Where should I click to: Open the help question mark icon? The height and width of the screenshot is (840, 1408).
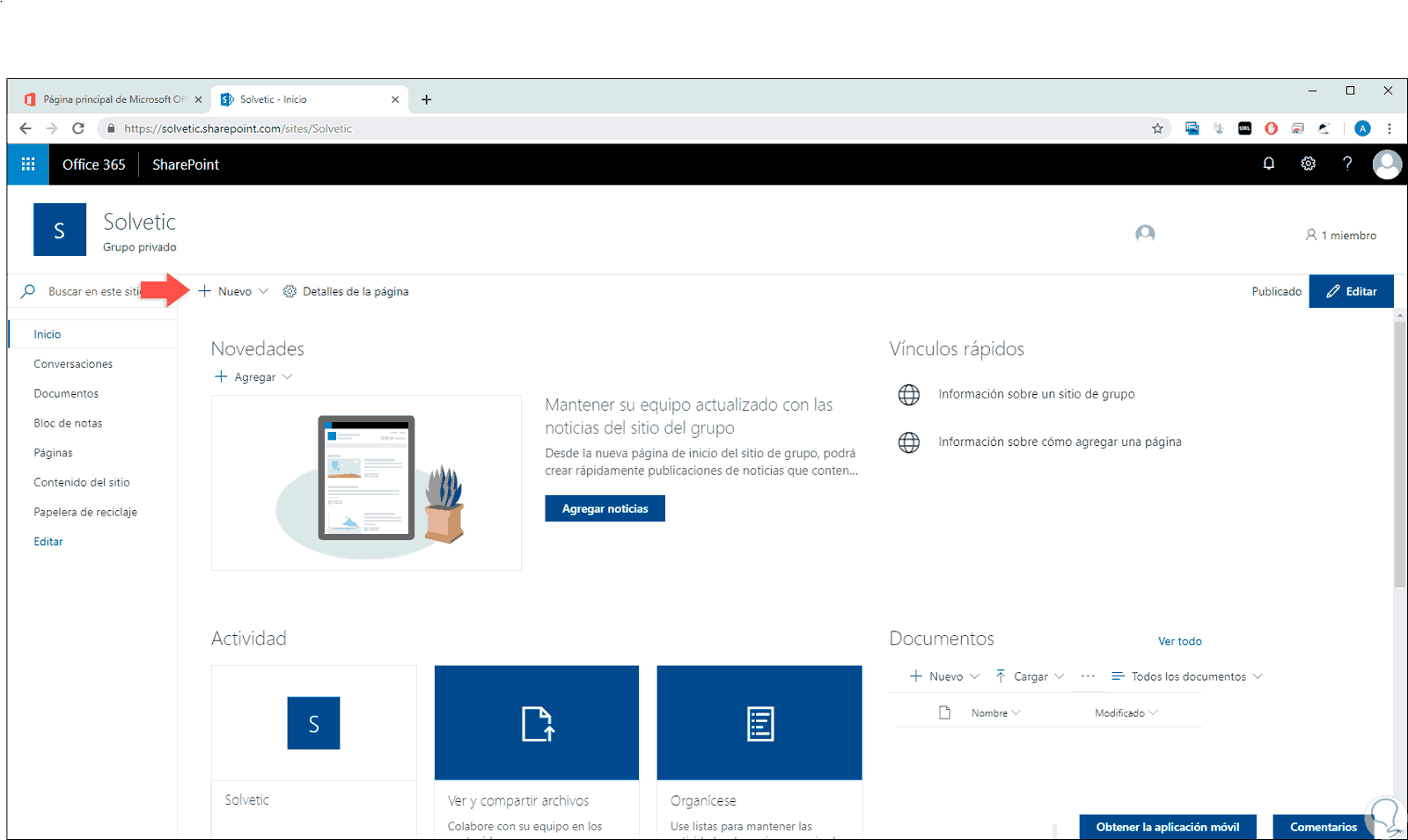pyautogui.click(x=1347, y=164)
